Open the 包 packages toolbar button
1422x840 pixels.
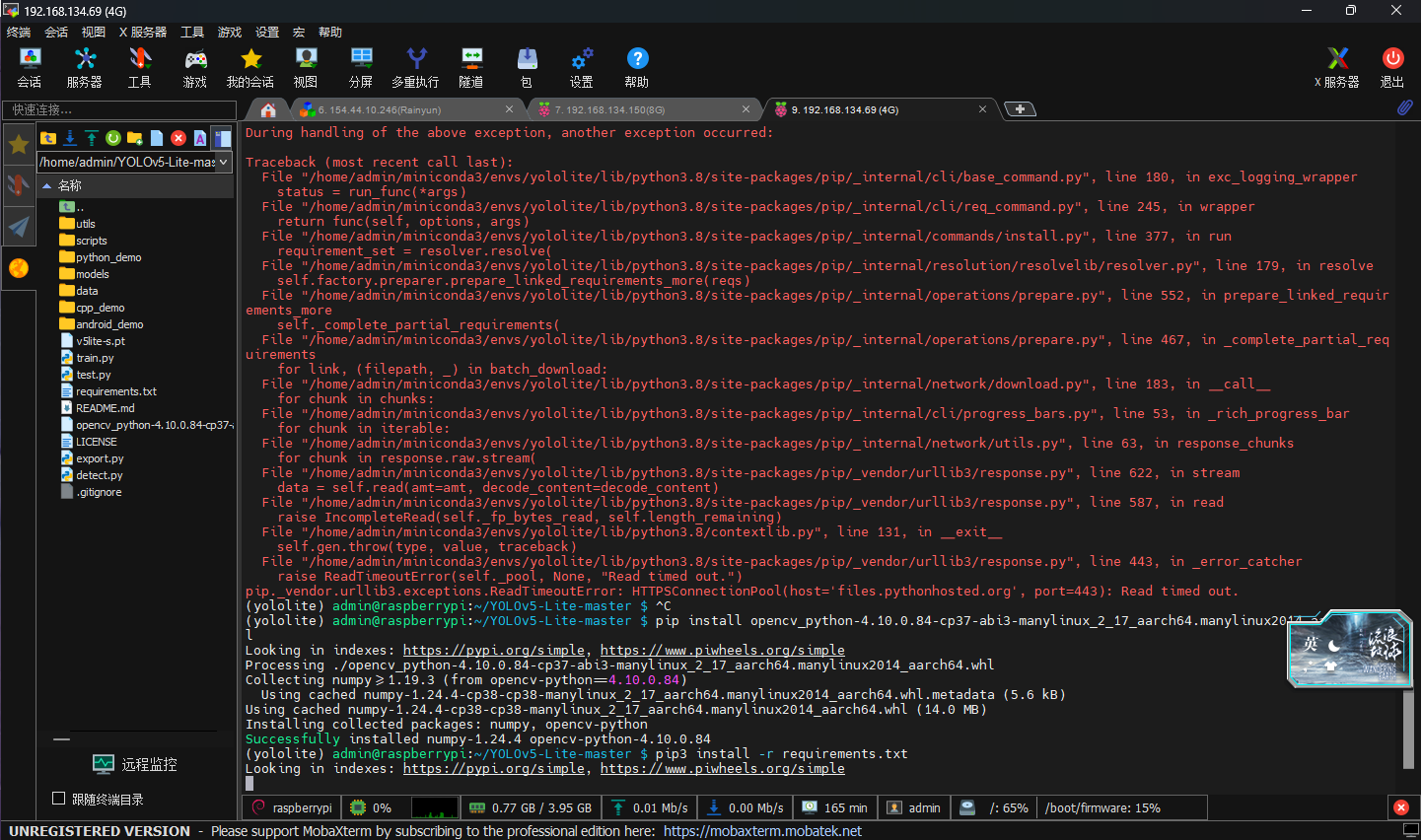point(527,68)
